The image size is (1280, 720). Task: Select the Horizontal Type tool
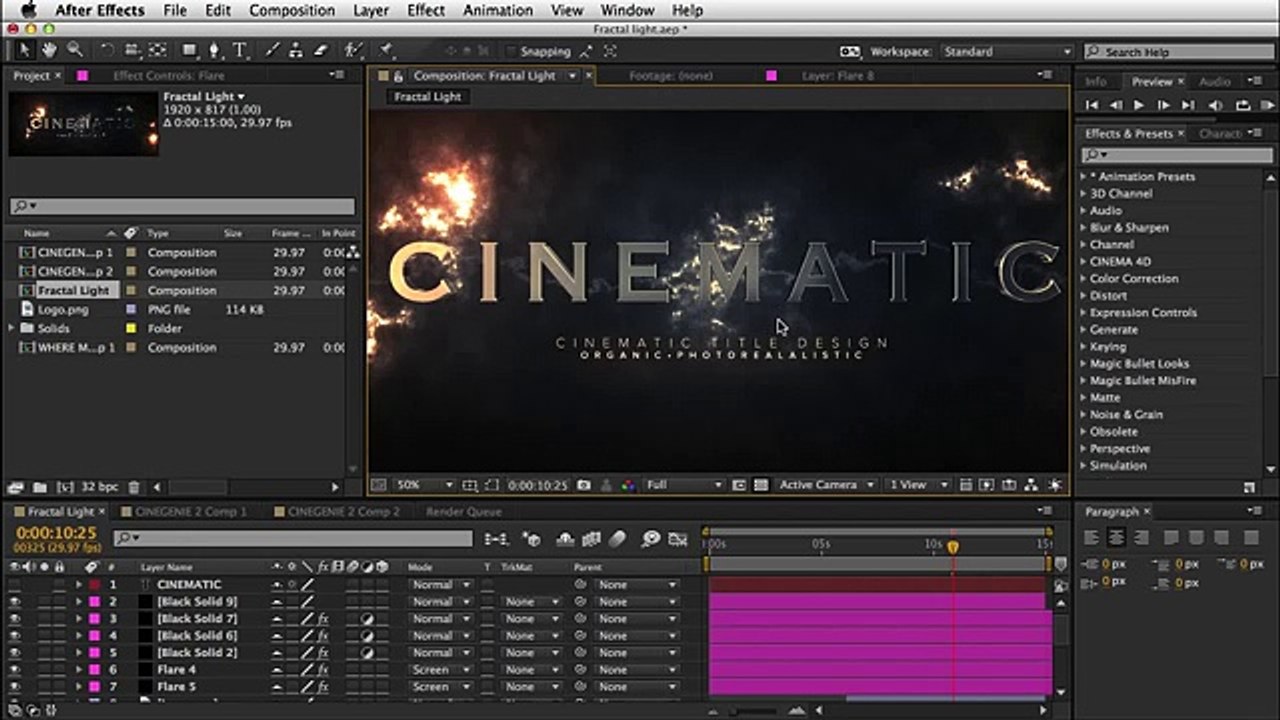240,50
